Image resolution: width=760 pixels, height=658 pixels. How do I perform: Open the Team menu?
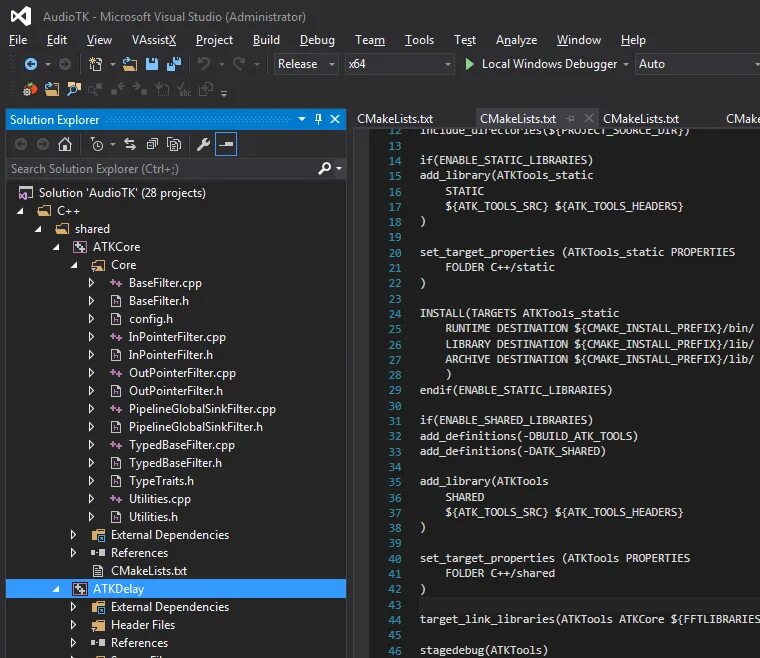pyautogui.click(x=370, y=40)
